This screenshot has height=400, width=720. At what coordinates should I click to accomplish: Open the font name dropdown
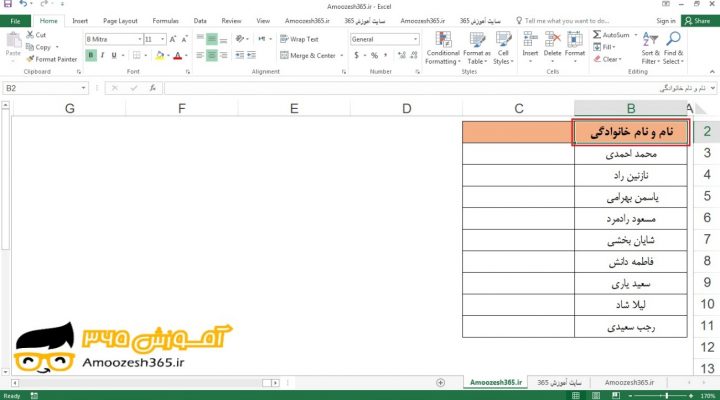click(x=140, y=39)
